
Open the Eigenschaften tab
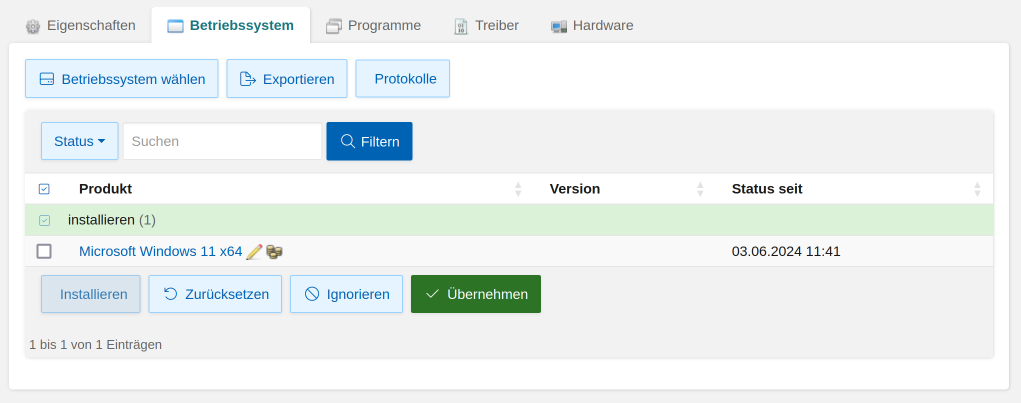(x=80, y=25)
